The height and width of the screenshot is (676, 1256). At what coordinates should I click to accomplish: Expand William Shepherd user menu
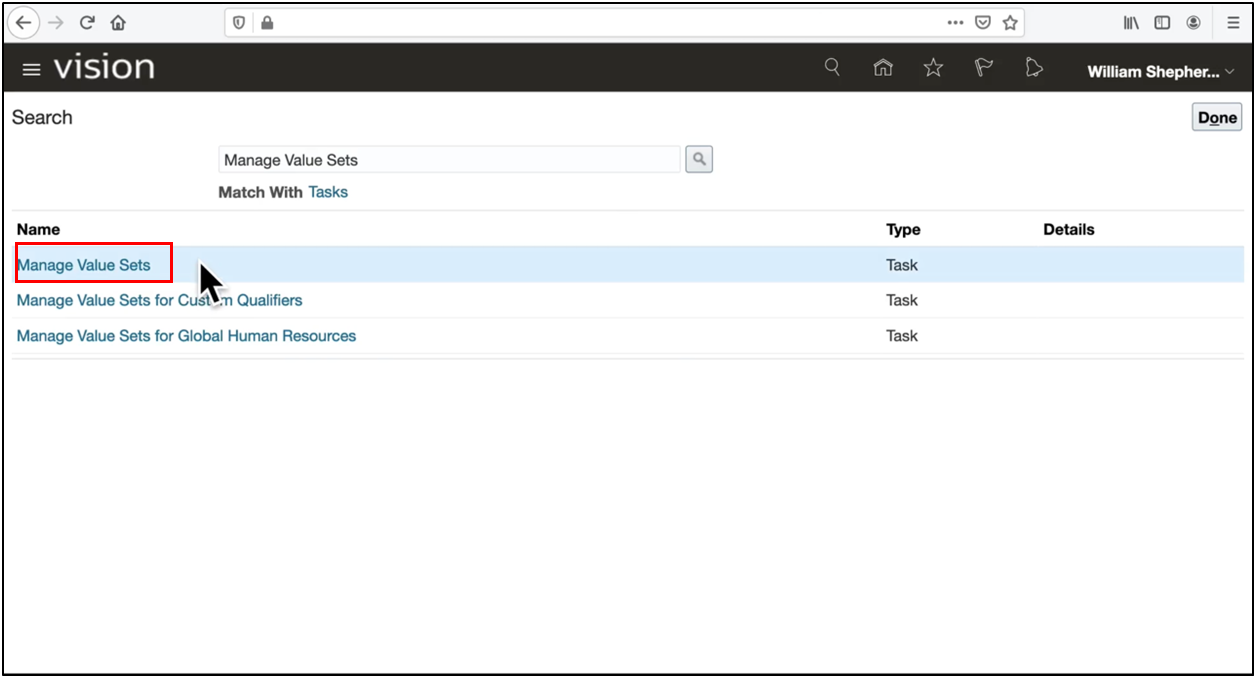[x=1160, y=72]
